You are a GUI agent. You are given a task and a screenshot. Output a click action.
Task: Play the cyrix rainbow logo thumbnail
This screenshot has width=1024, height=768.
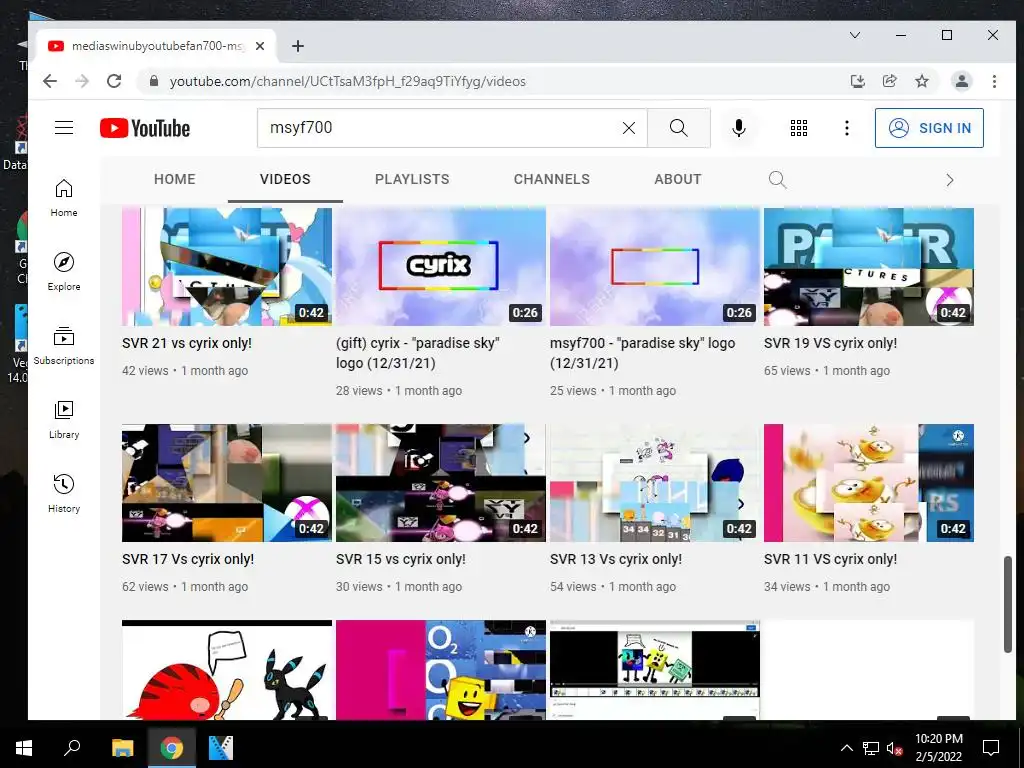tap(441, 266)
